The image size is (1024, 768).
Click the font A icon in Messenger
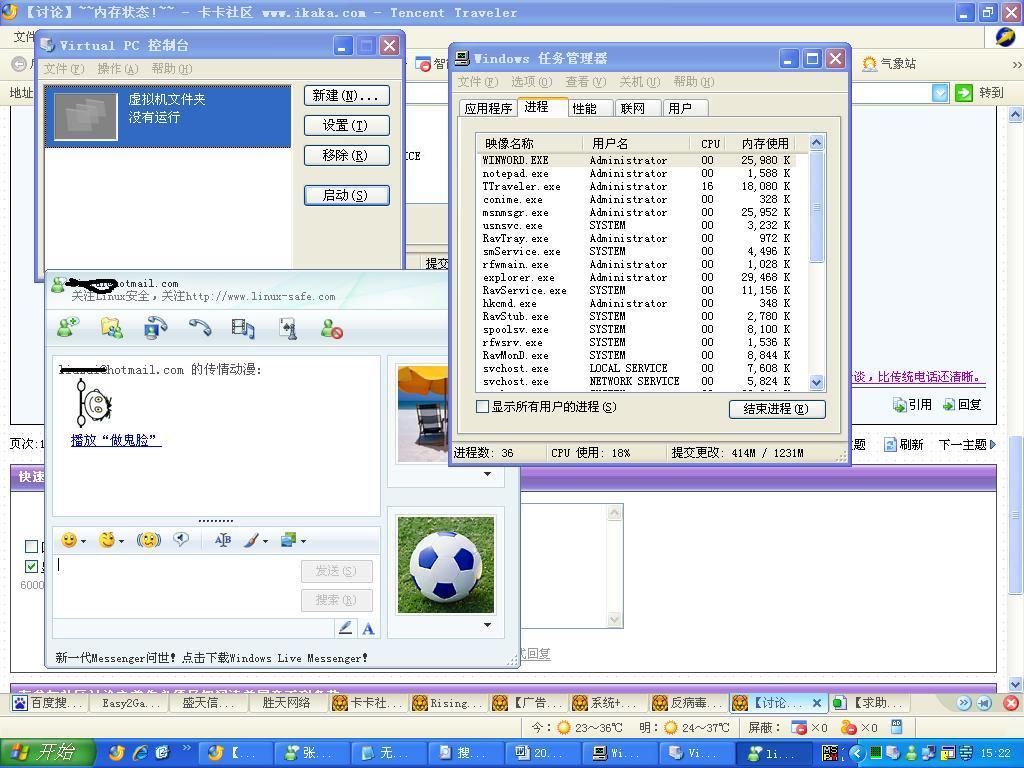[368, 628]
